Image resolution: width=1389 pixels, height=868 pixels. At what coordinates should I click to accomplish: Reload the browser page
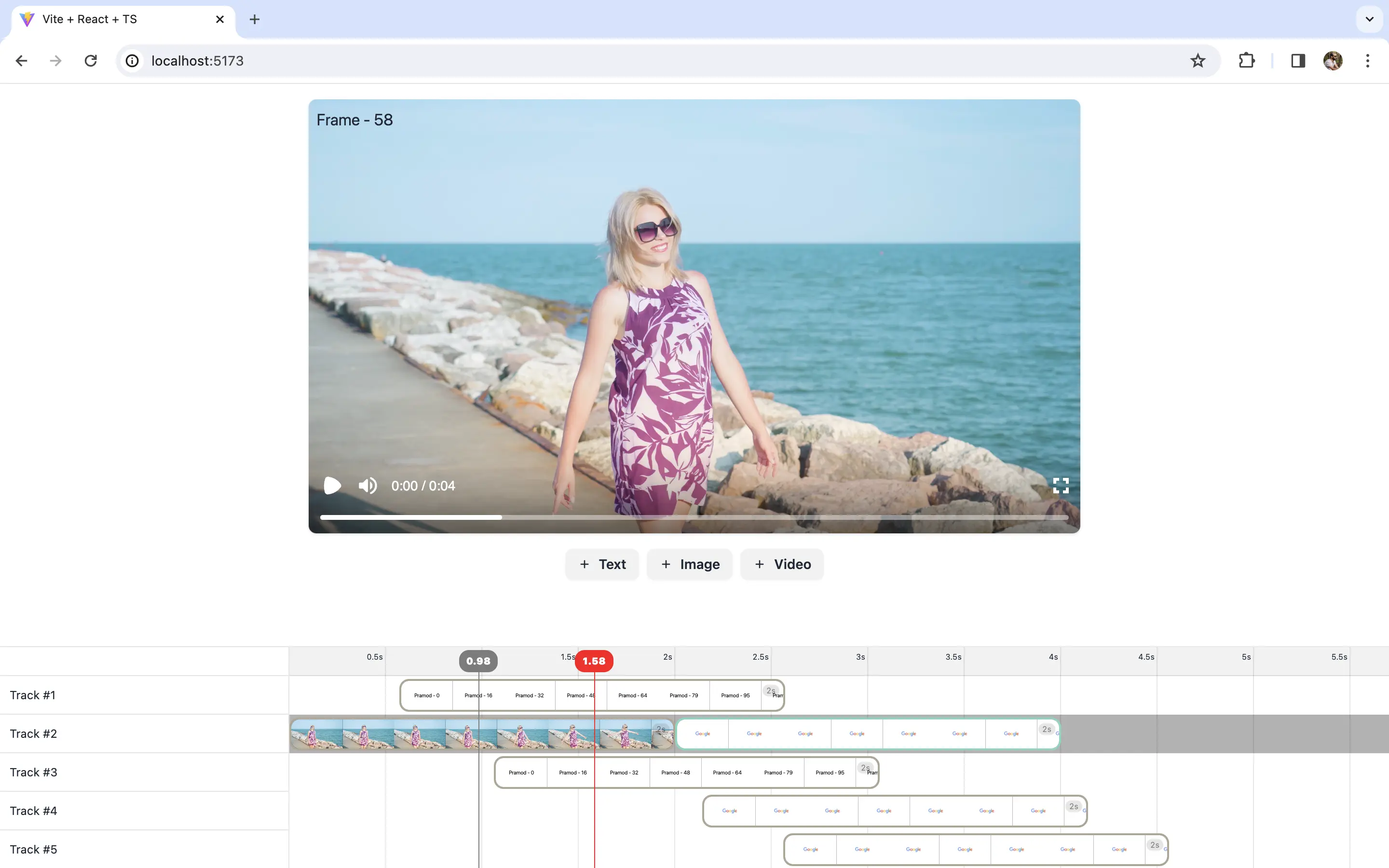91,61
